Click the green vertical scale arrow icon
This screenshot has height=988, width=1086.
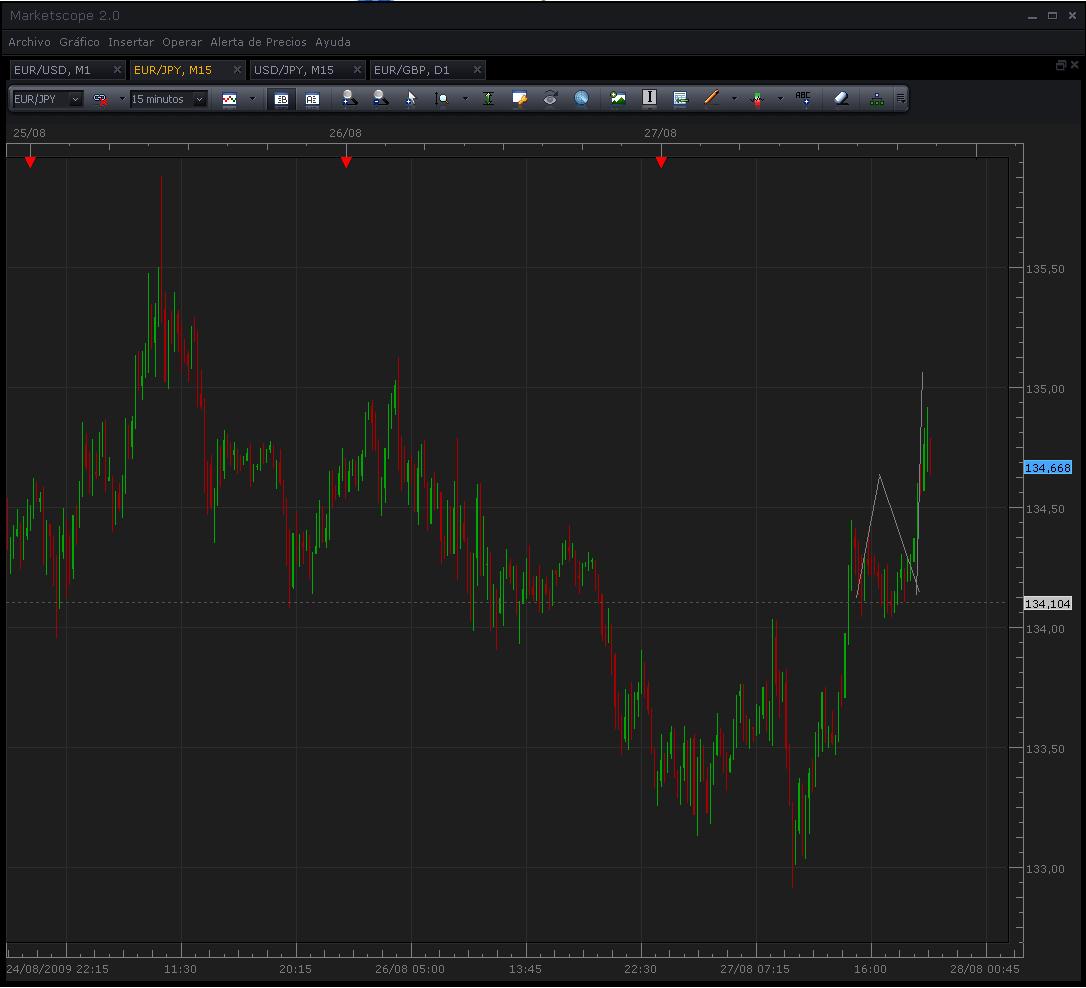(488, 98)
